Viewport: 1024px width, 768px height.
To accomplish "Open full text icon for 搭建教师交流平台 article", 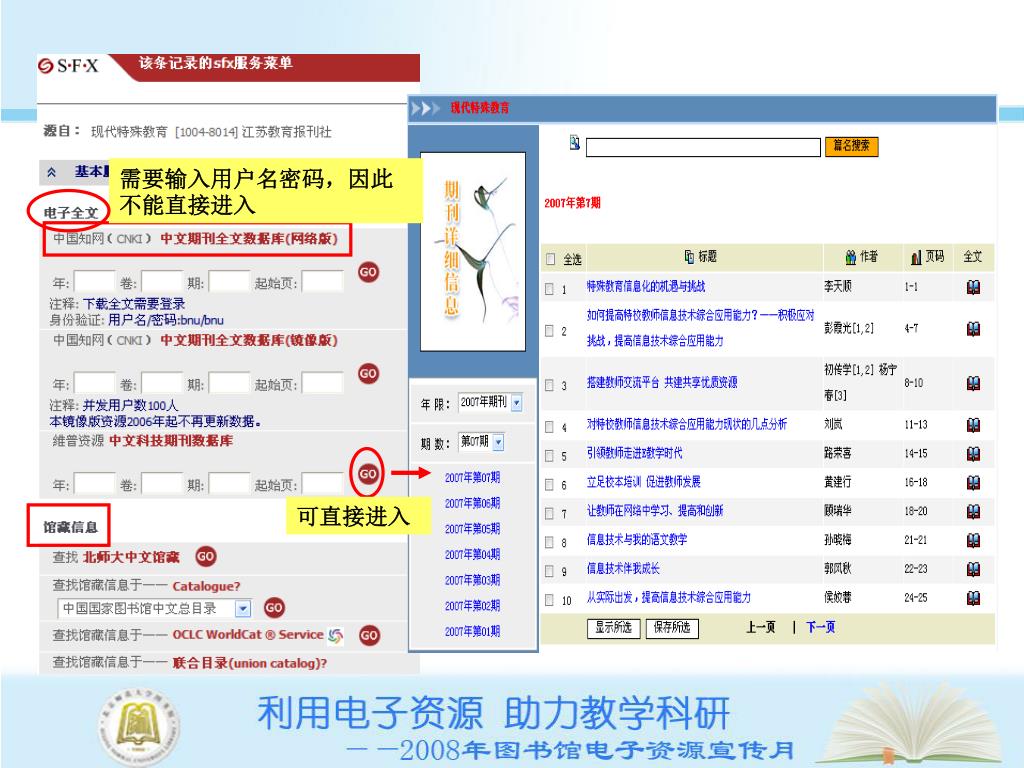I will point(973,383).
